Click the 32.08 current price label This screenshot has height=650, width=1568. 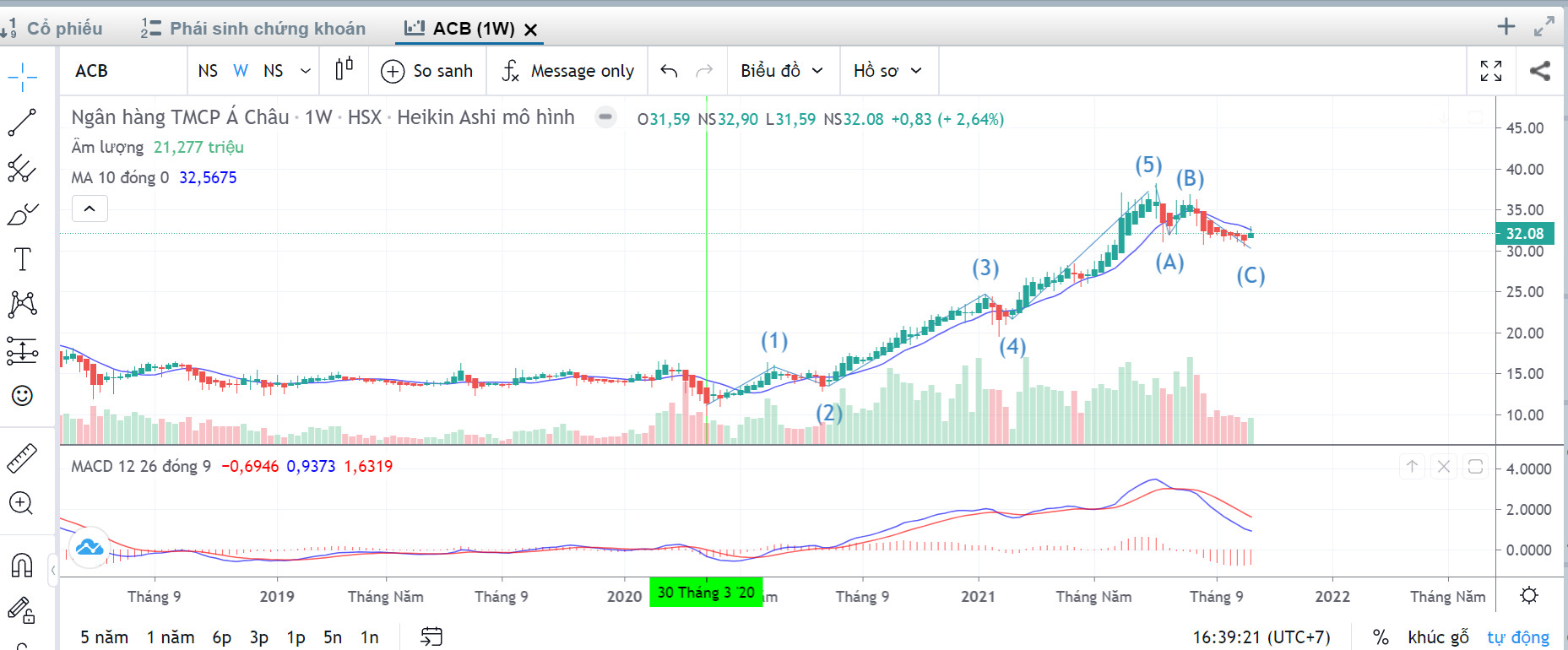[x=1525, y=234]
